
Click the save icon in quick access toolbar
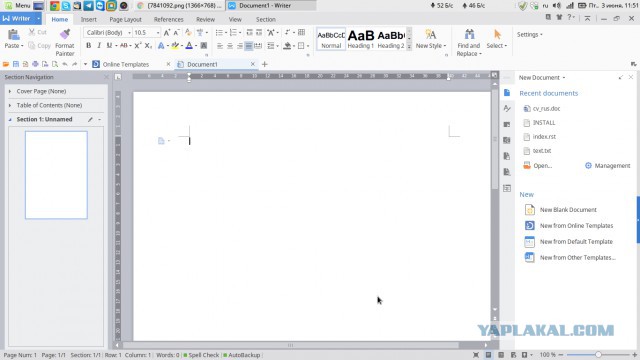(16, 64)
